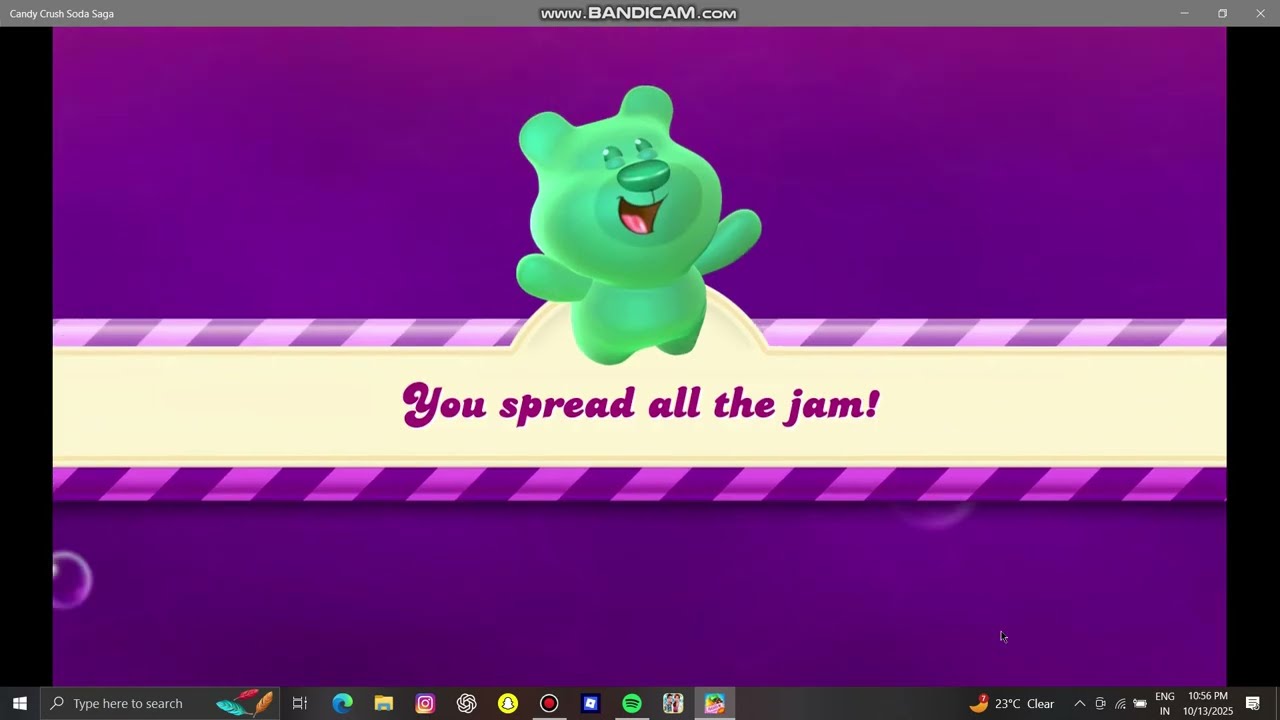Open Roblox from the taskbar
This screenshot has width=1280, height=720.
591,703
